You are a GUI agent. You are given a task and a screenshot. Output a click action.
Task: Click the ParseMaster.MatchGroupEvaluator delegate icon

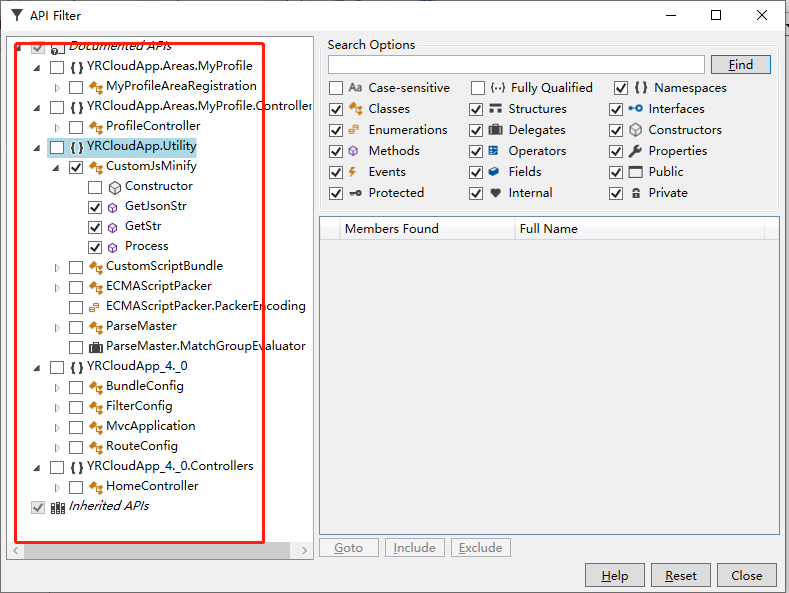pyautogui.click(x=96, y=346)
